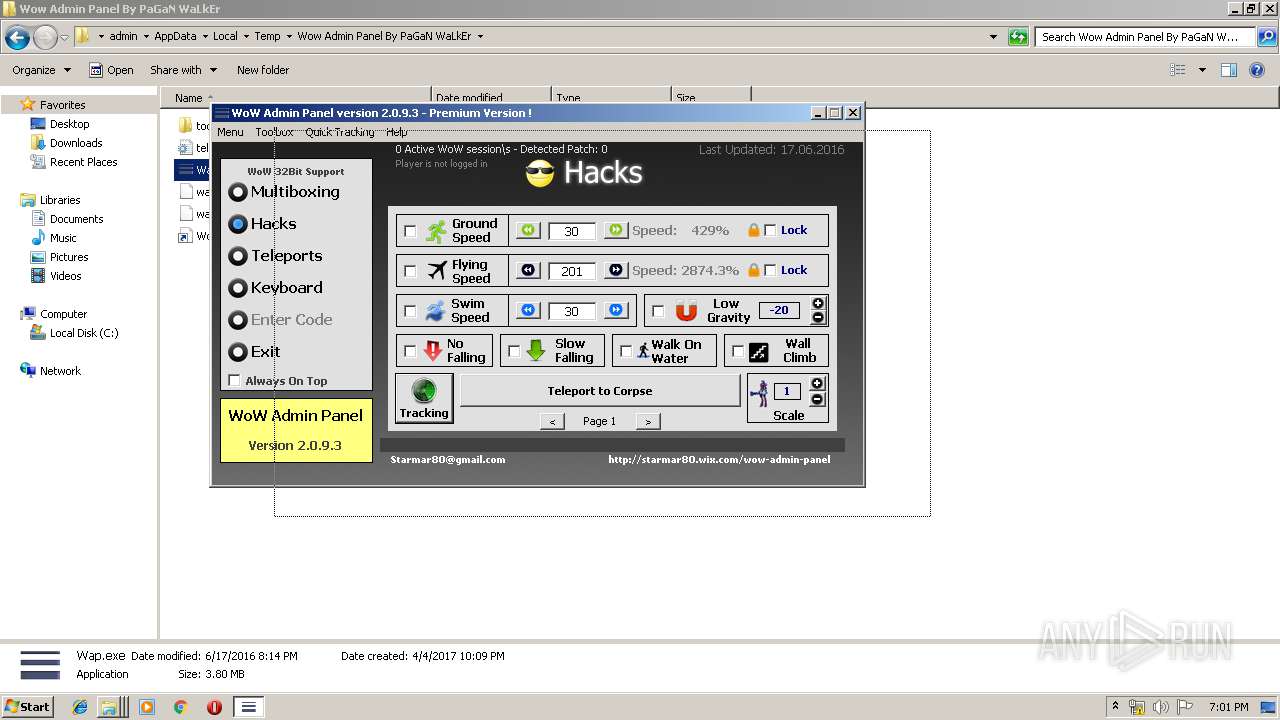Open the address bar history dropdown arrow
Screen dimensions: 1280x720
point(993,37)
